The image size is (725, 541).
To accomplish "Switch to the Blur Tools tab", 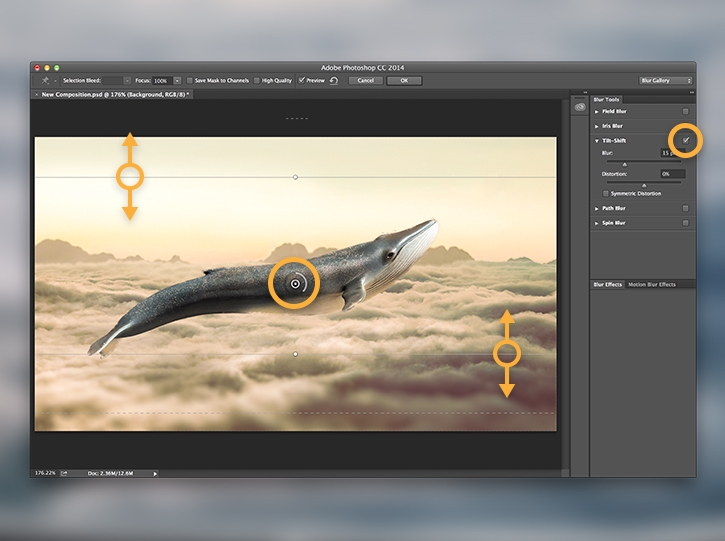I will coord(606,99).
